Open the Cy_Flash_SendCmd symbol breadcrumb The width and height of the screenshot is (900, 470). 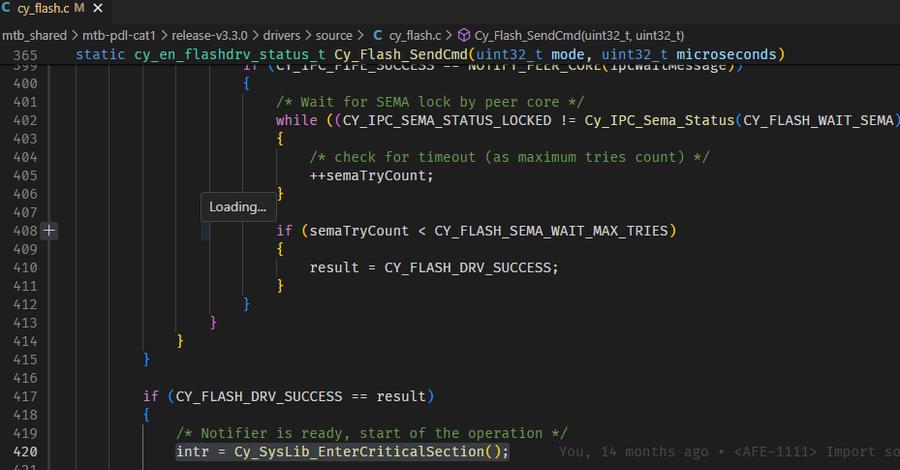pyautogui.click(x=580, y=35)
